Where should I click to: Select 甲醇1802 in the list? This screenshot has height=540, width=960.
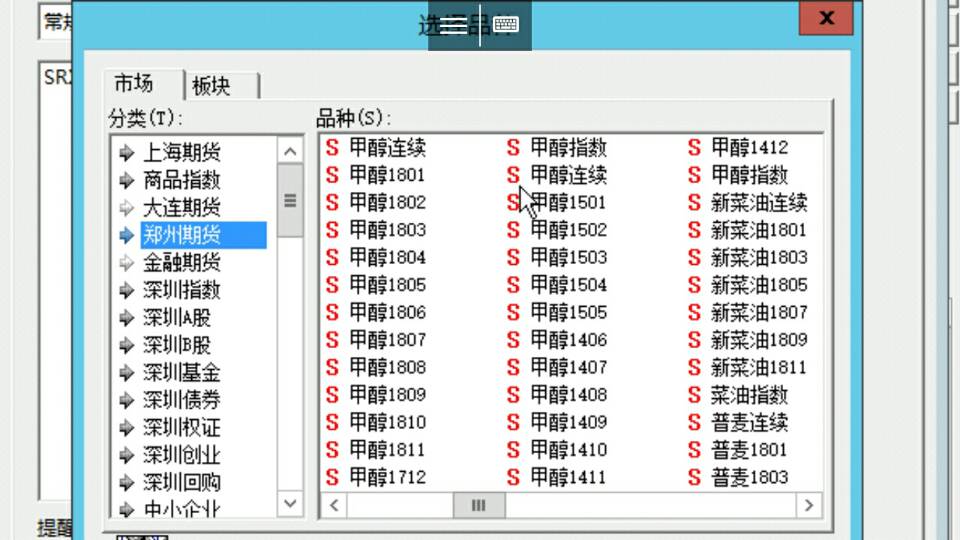coord(387,203)
